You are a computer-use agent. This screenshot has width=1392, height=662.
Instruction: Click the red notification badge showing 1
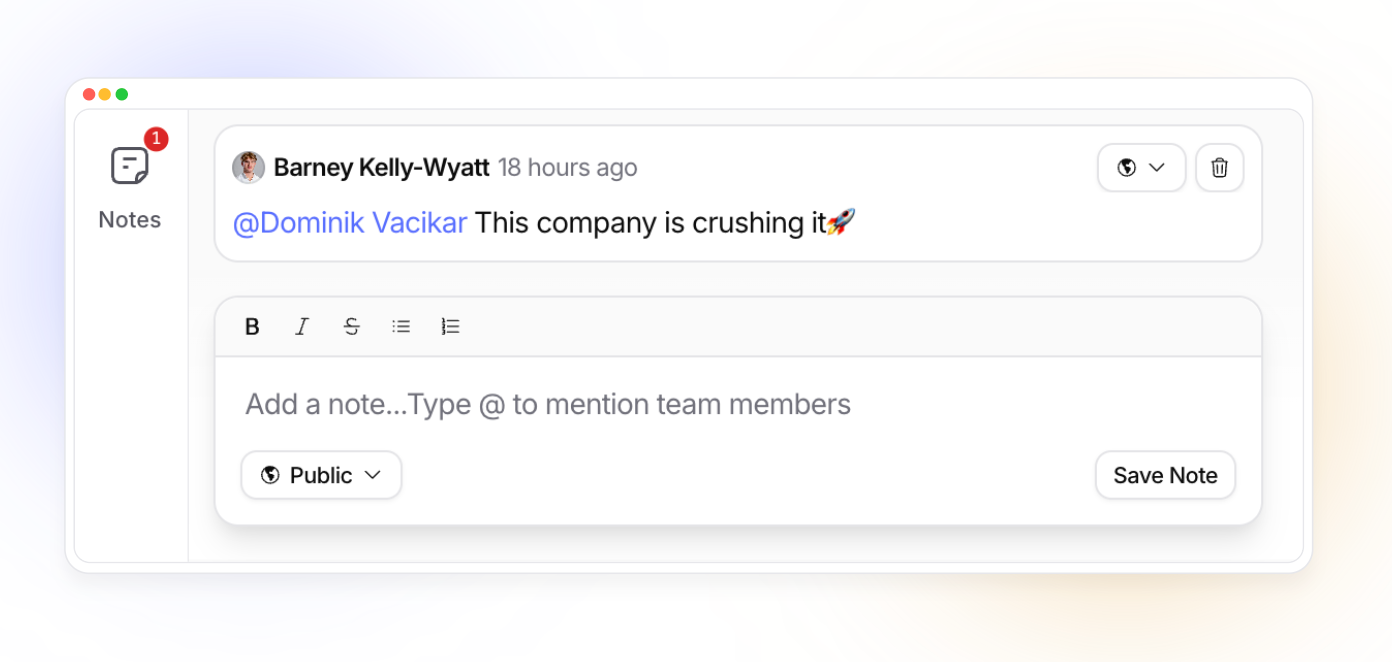click(156, 139)
